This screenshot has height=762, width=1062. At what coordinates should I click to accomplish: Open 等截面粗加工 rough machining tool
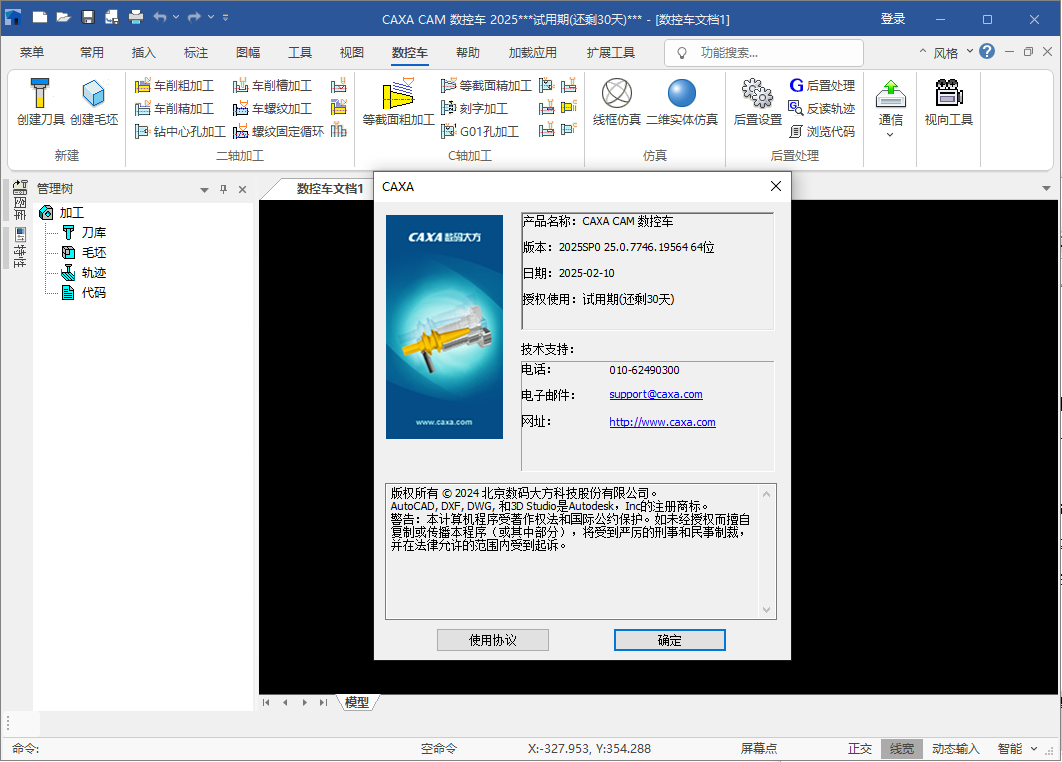point(398,102)
